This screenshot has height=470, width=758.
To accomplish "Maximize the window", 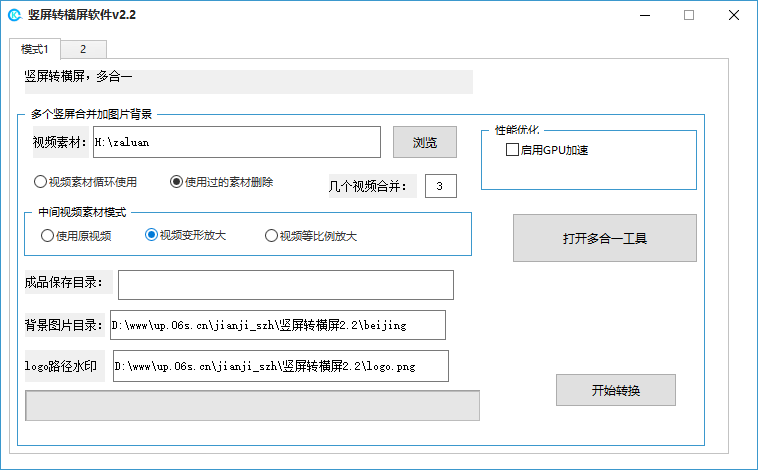I will [689, 15].
